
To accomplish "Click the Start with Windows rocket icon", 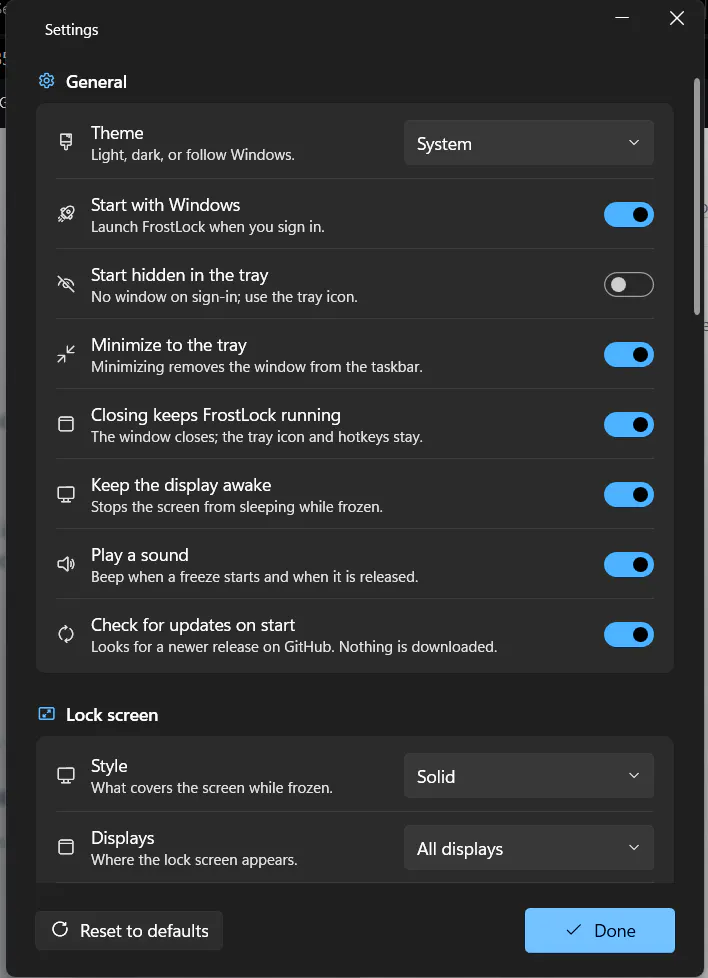I will (65, 214).
